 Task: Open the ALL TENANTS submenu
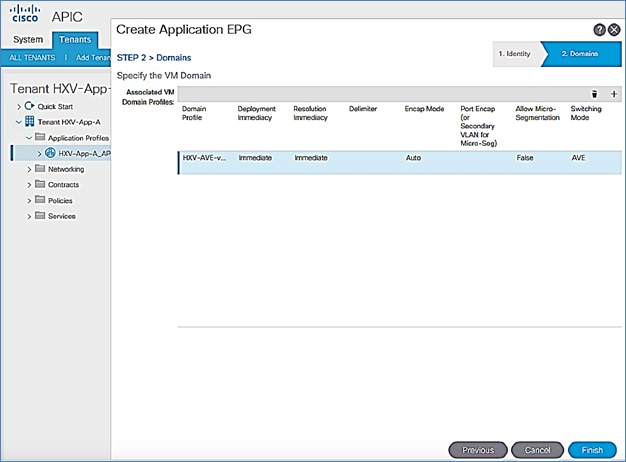(x=32, y=58)
